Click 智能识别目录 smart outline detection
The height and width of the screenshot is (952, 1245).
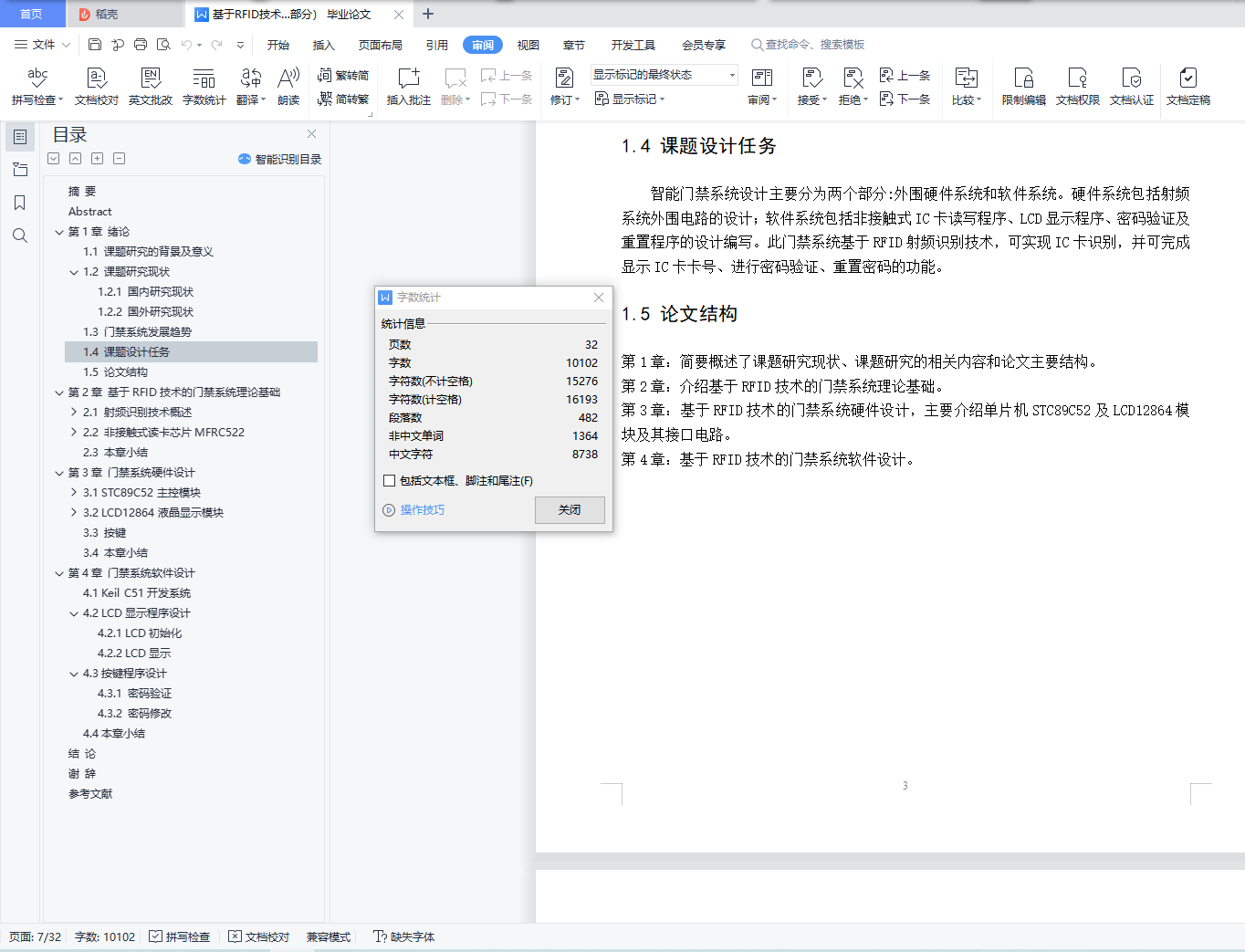click(x=279, y=159)
